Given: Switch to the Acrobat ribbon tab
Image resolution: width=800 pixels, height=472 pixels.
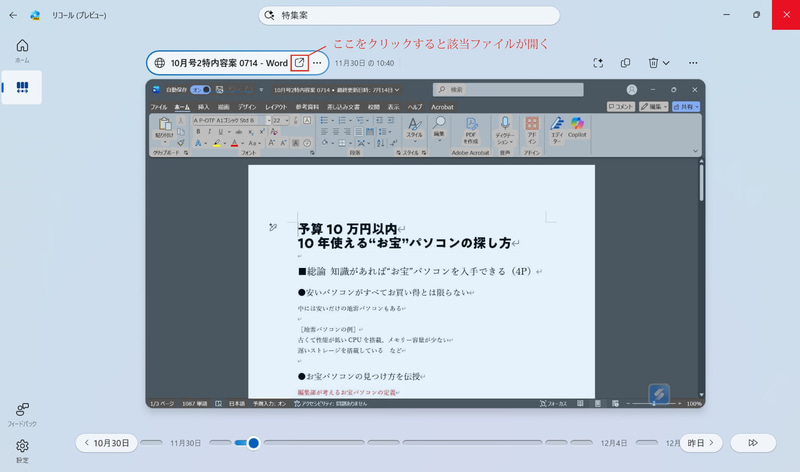Looking at the screenshot, I should [442, 107].
